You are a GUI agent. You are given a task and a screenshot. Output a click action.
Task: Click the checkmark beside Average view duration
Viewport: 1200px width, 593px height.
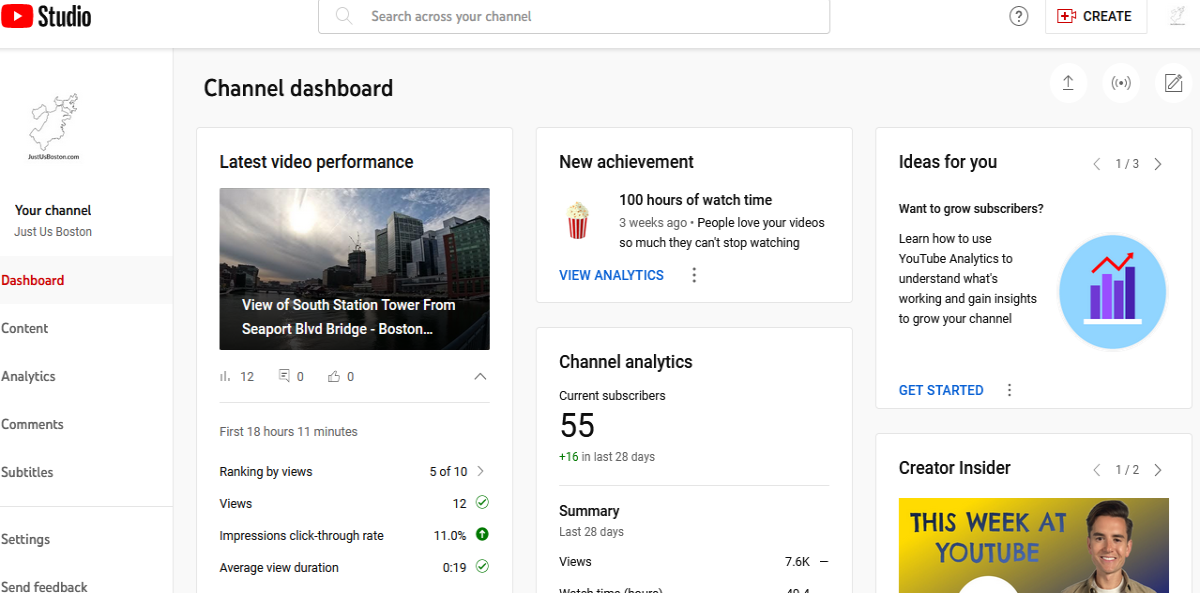pos(482,566)
